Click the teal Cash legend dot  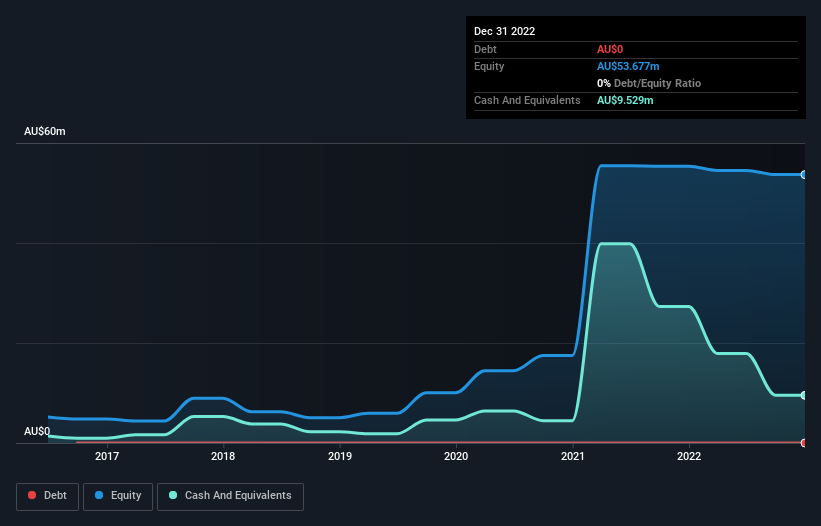[173, 495]
